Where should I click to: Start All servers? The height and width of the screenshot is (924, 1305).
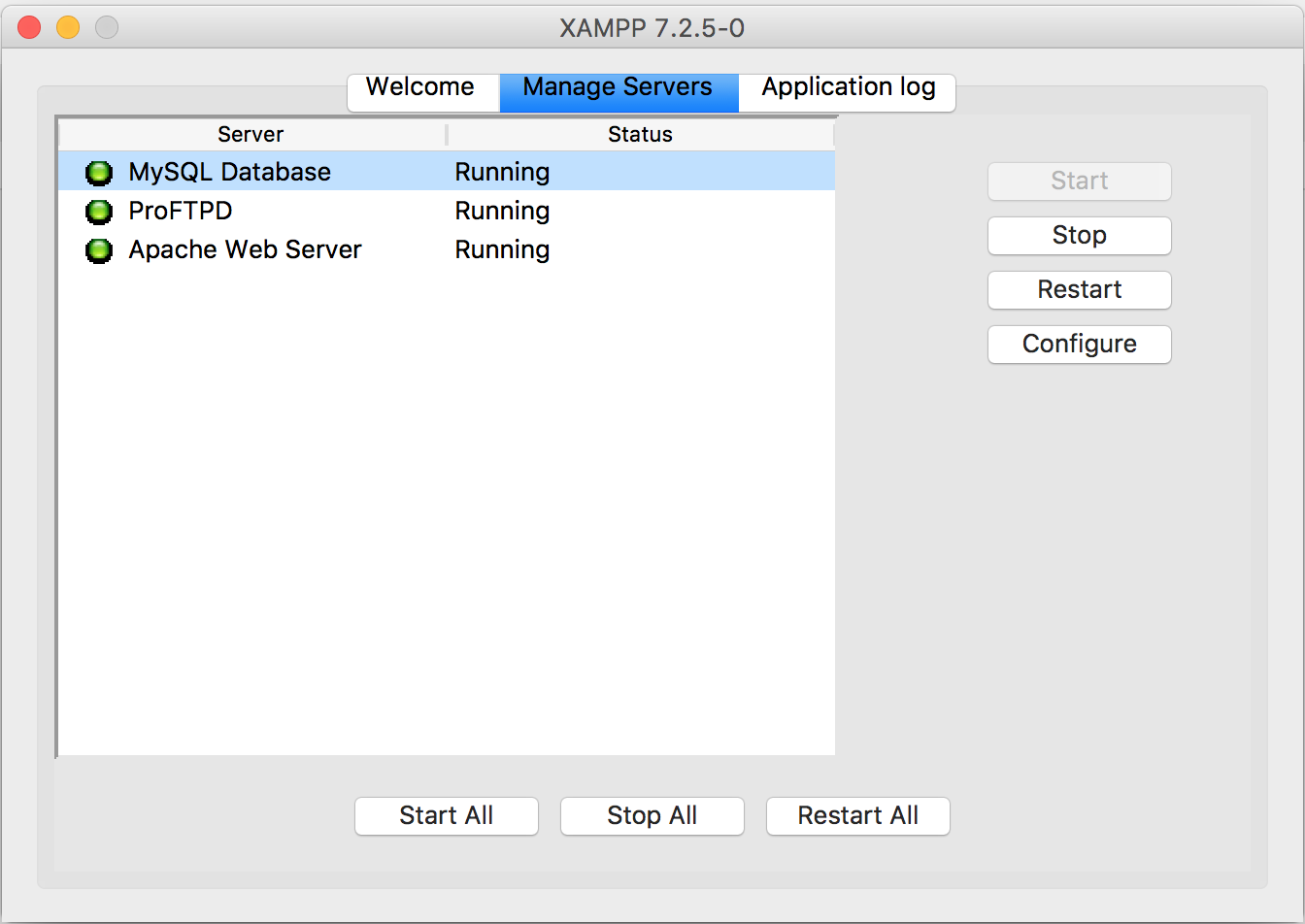[x=447, y=816]
